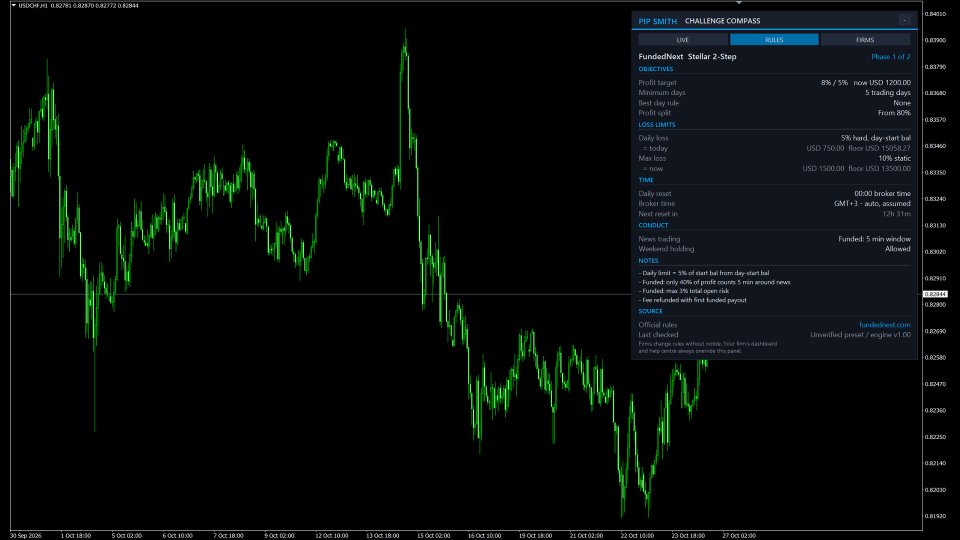Viewport: 960px width, 540px height.
Task: Click the "Daily limit = 5% of start bal" note
Action: click(703, 273)
